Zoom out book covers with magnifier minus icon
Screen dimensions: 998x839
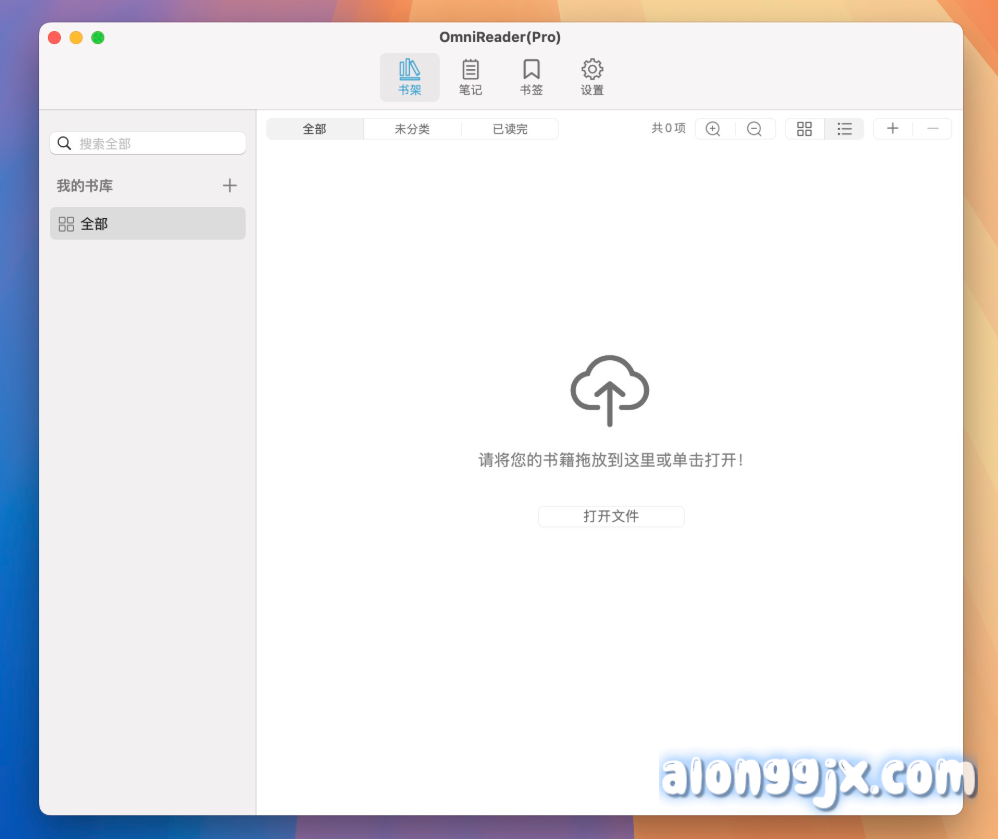[755, 128]
